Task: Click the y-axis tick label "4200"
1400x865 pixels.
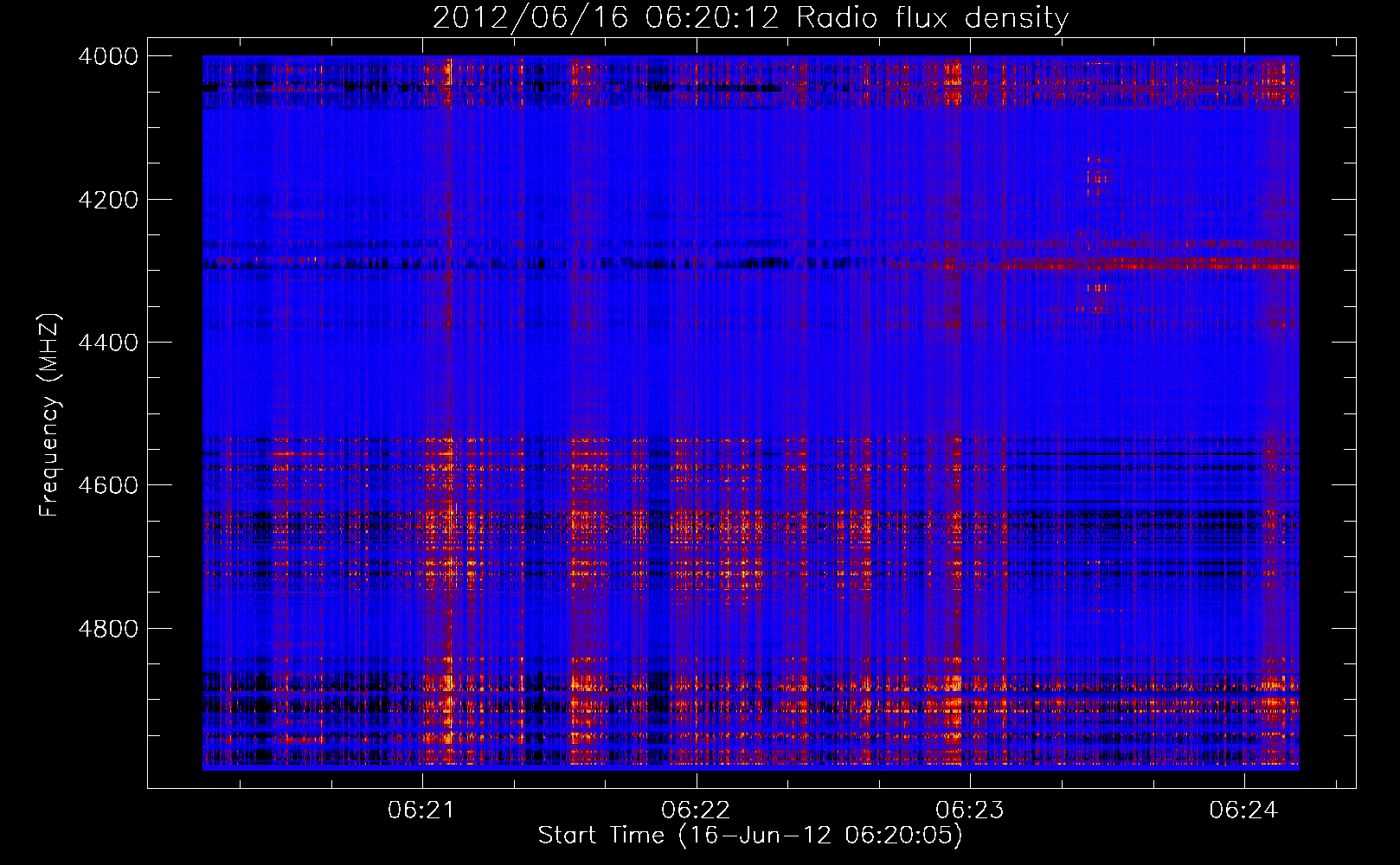Action: point(108,200)
